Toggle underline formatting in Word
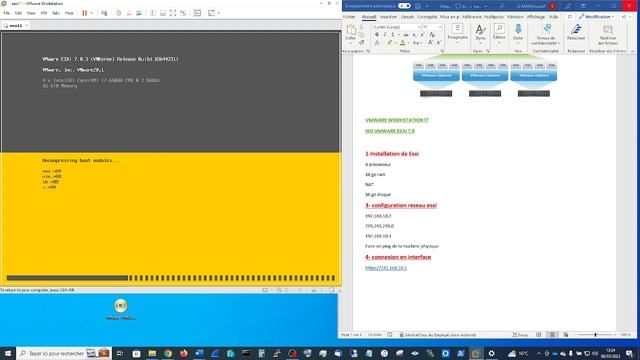The image size is (640, 360). point(393,35)
